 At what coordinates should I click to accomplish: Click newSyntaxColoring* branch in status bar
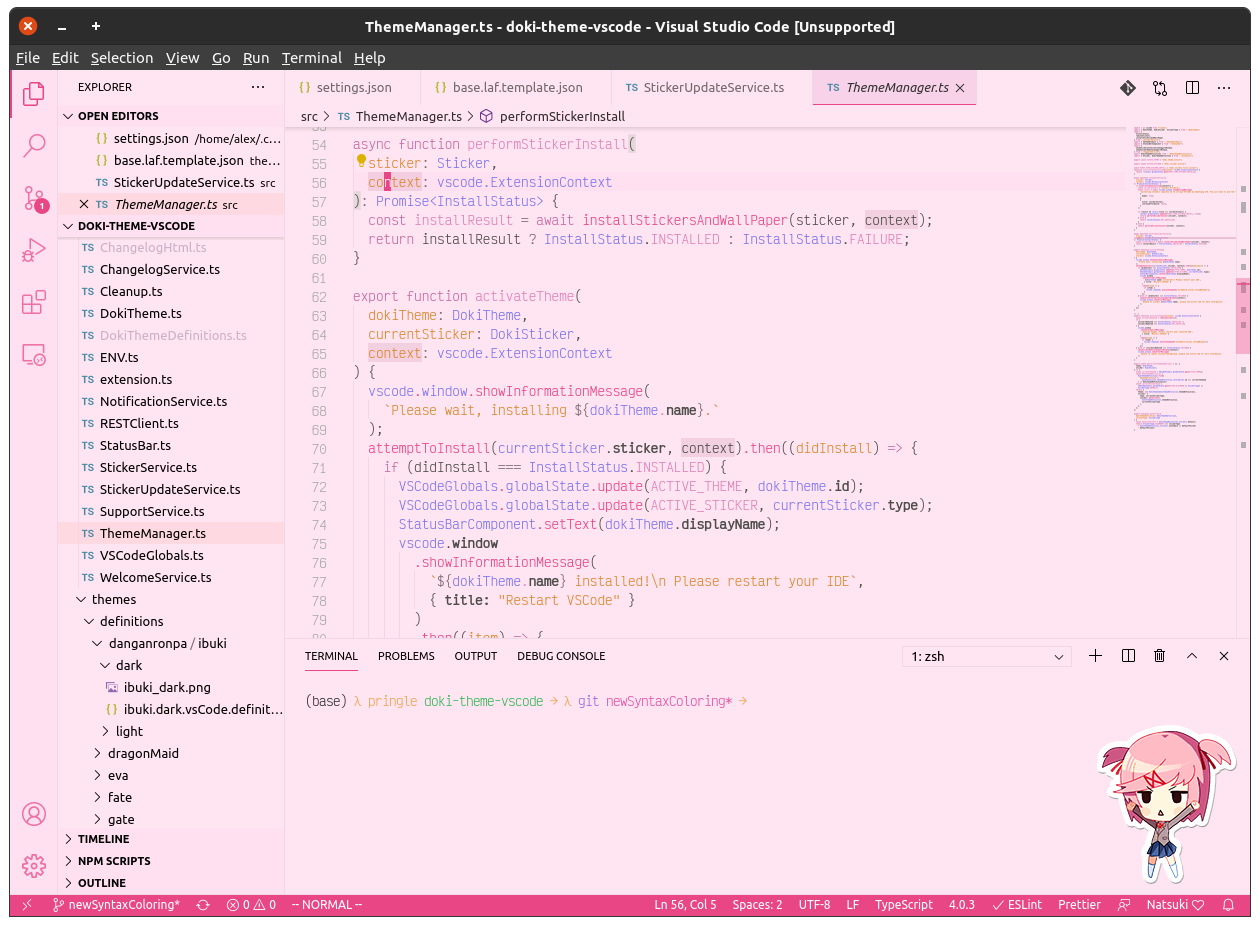pos(116,905)
